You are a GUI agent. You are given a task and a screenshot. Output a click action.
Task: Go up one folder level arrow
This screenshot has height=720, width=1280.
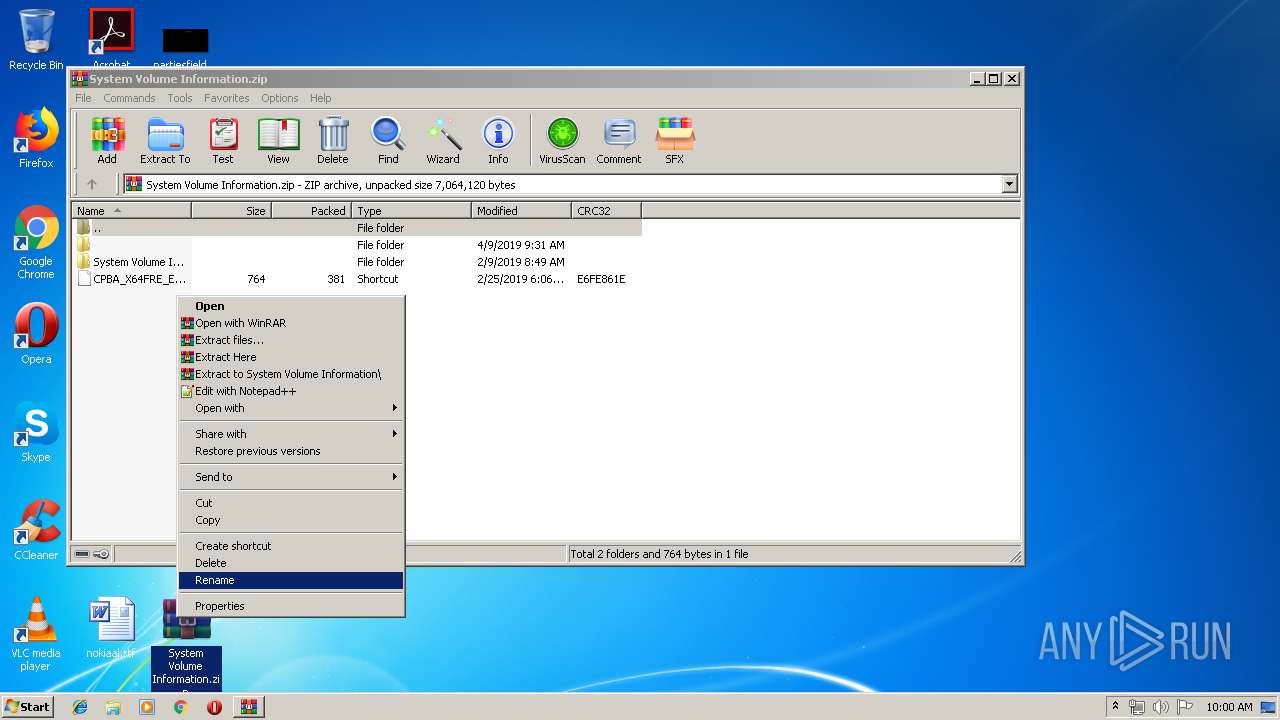[92, 184]
